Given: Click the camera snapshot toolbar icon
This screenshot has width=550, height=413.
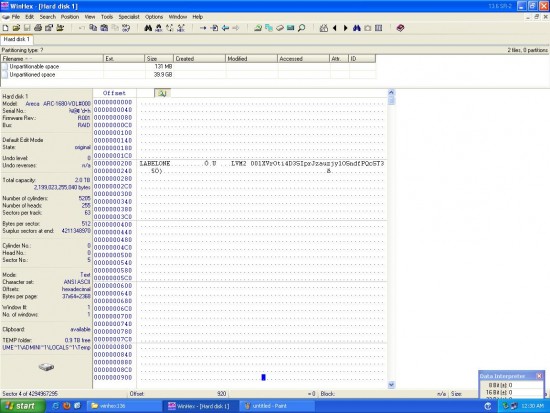Looking at the screenshot, I should [368, 28].
